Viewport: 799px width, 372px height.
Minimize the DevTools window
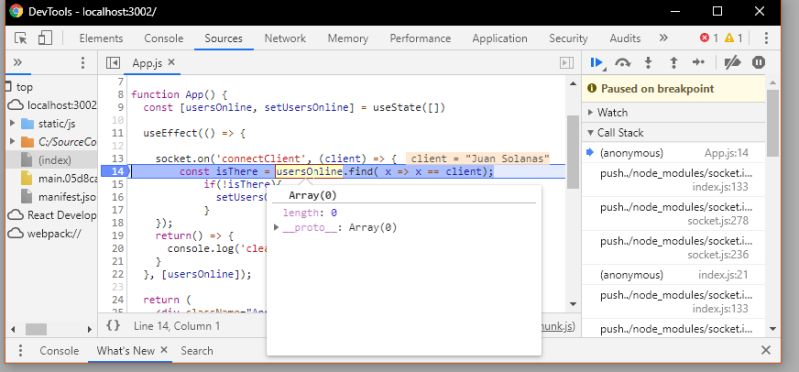click(x=675, y=11)
